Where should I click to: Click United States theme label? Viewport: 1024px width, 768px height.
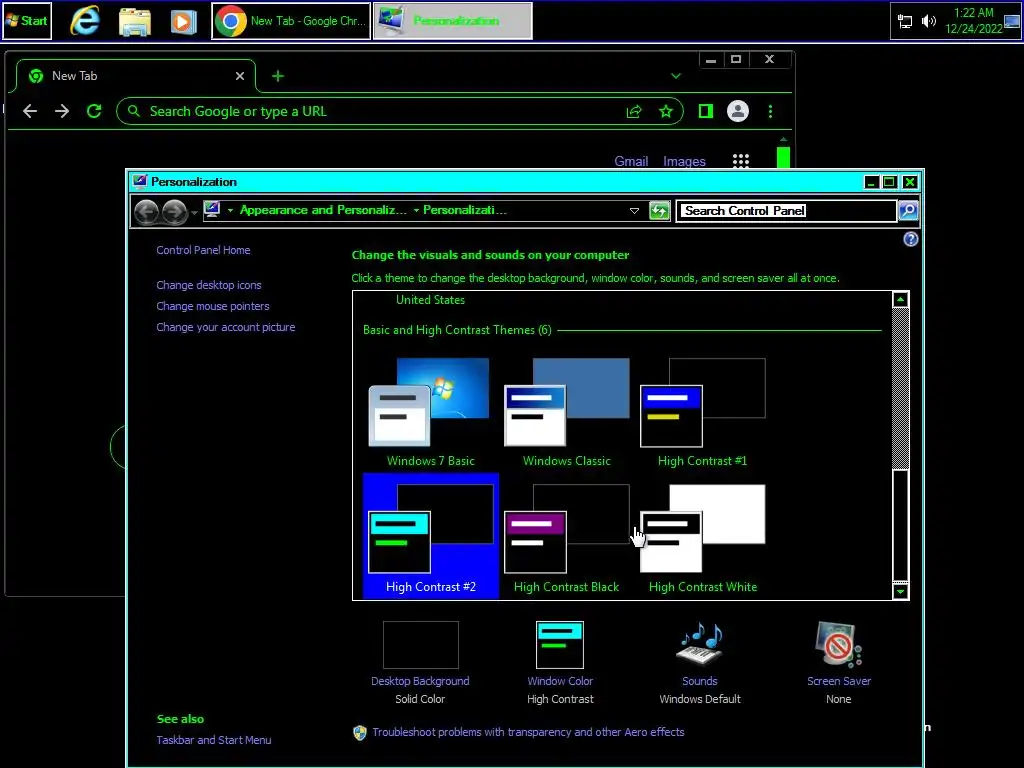[x=430, y=300]
